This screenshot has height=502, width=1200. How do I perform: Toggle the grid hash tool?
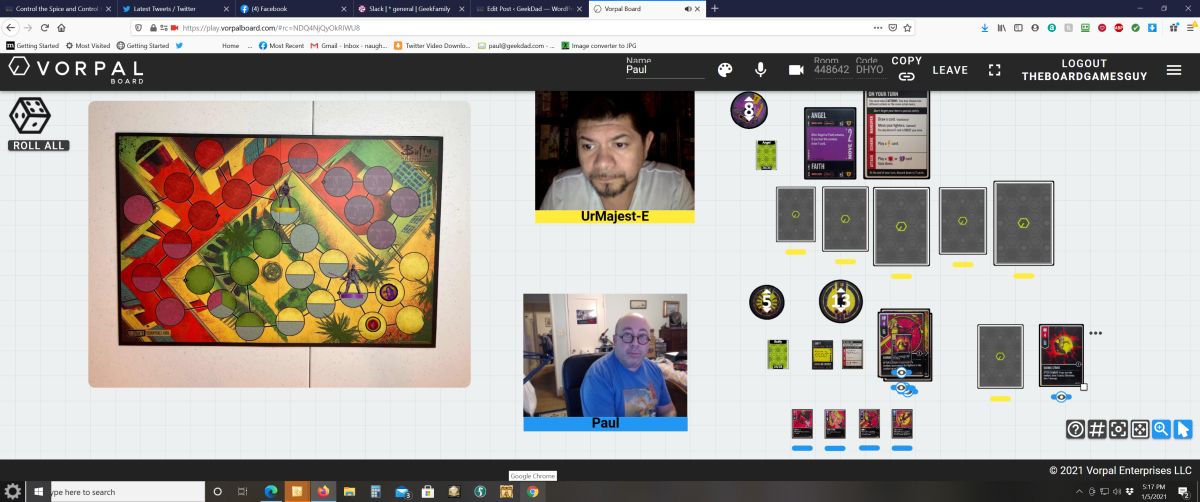pos(1097,429)
